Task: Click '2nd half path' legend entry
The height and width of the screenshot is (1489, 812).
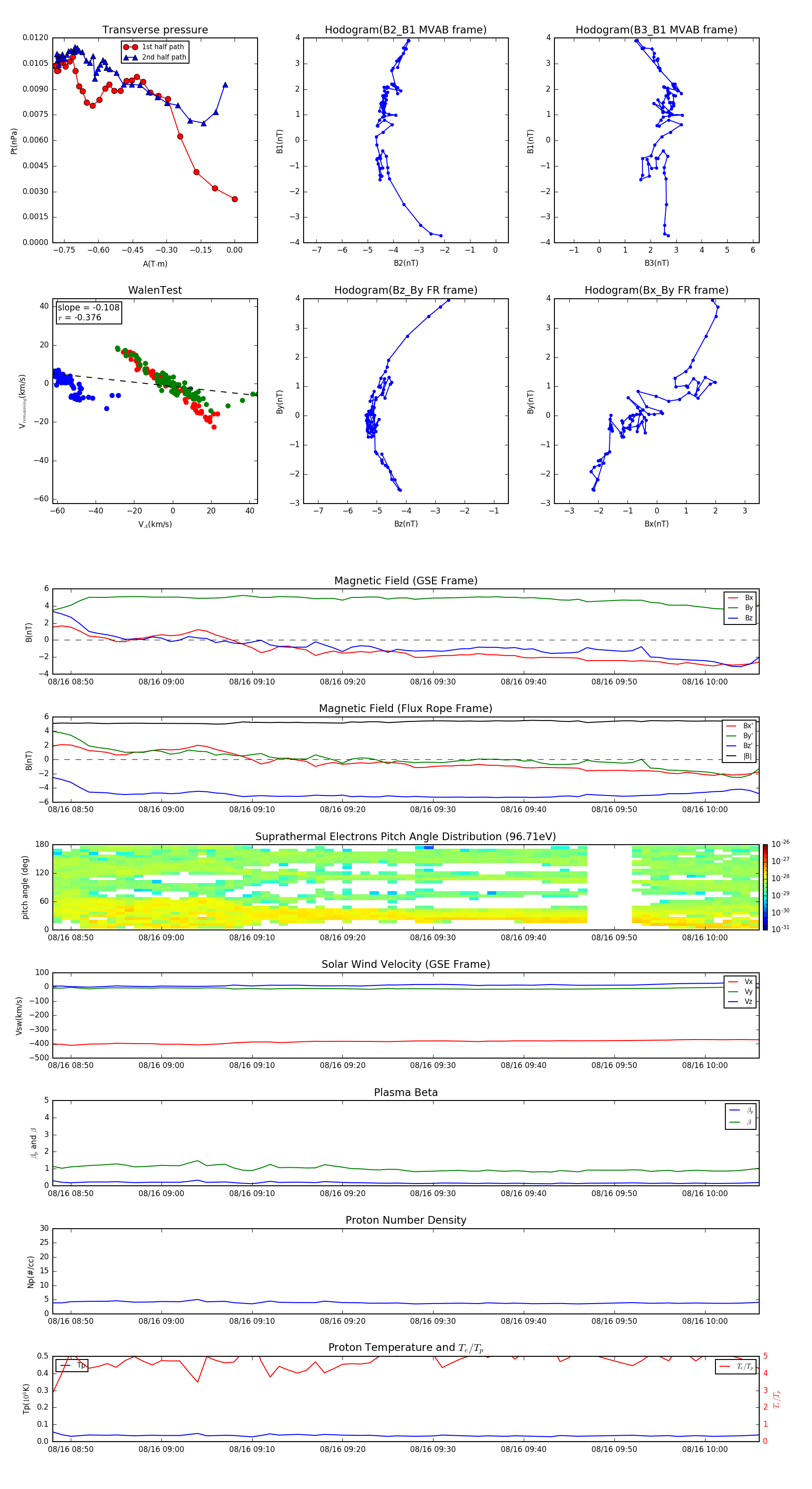Action: (155, 57)
